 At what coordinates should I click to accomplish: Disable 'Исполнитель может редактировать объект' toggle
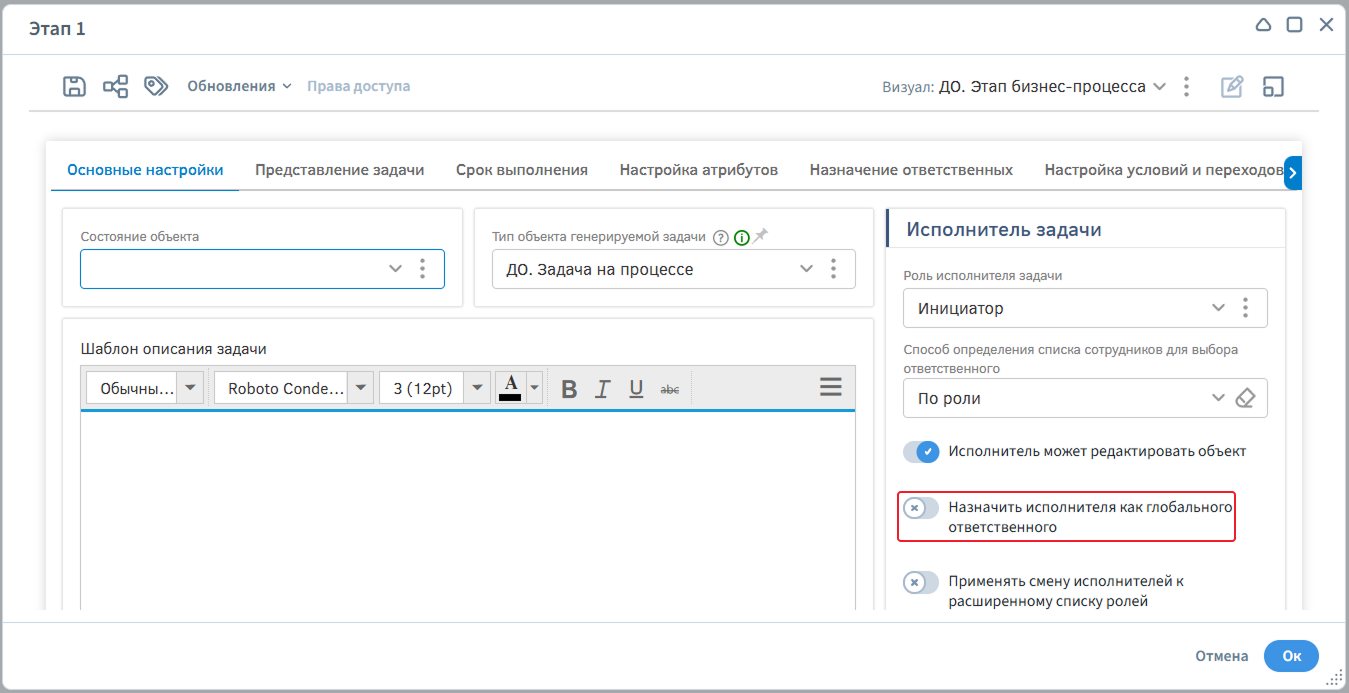(x=921, y=452)
